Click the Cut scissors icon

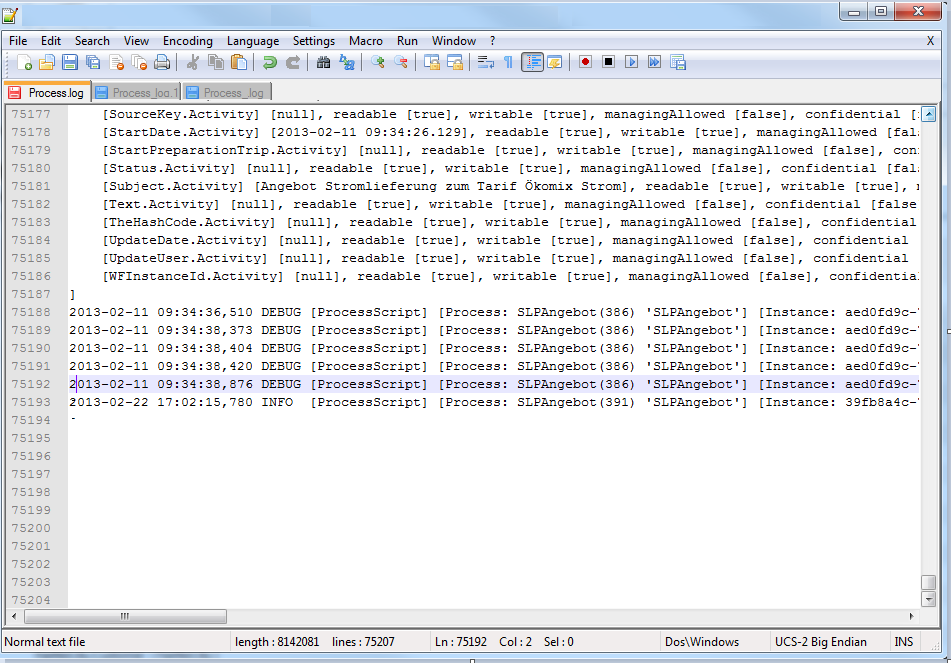[x=193, y=63]
